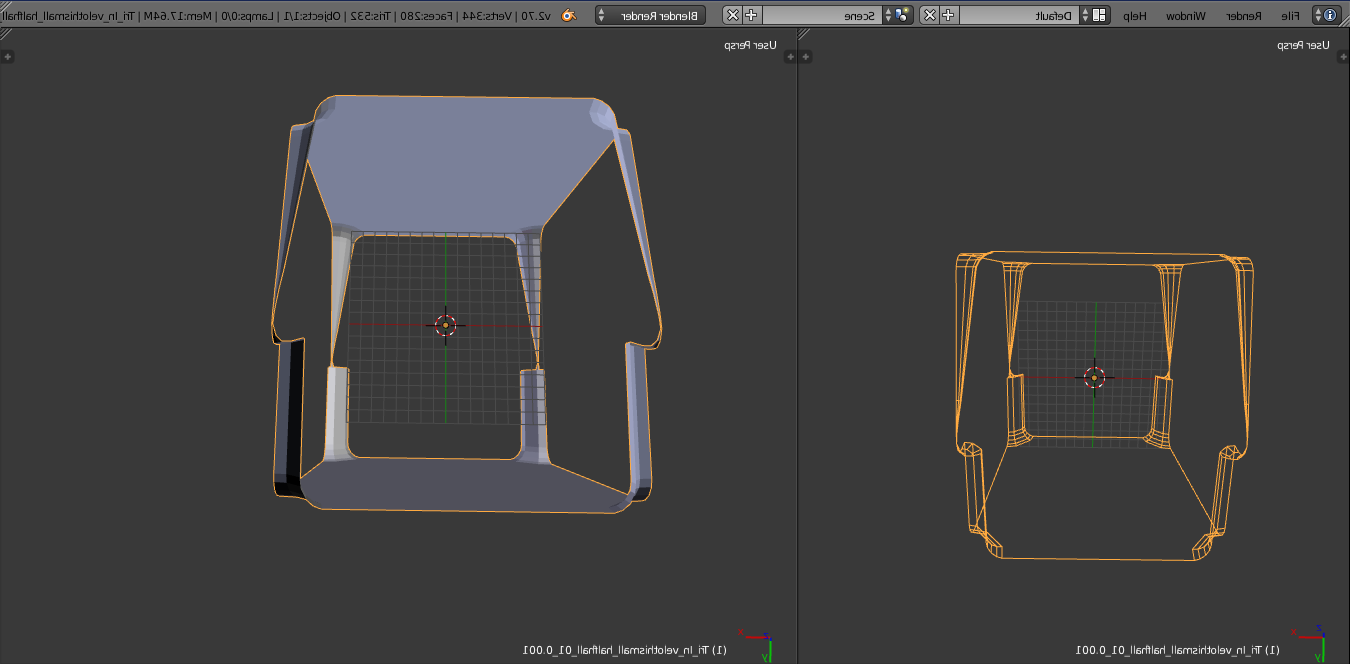1350x664 pixels.
Task: Click the object name label in solid viewport
Action: click(624, 650)
